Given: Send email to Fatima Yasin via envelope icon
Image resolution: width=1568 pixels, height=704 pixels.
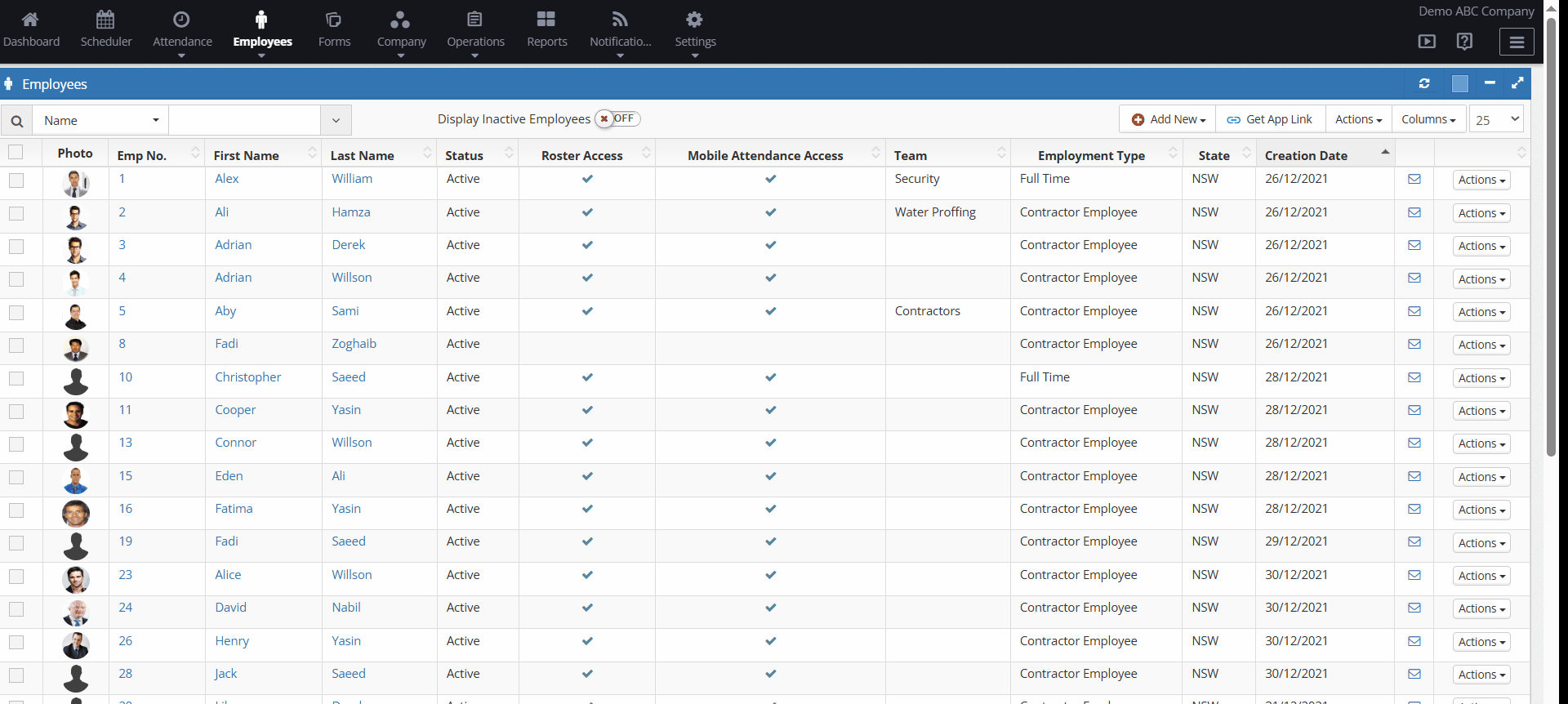Looking at the screenshot, I should click(1414, 510).
